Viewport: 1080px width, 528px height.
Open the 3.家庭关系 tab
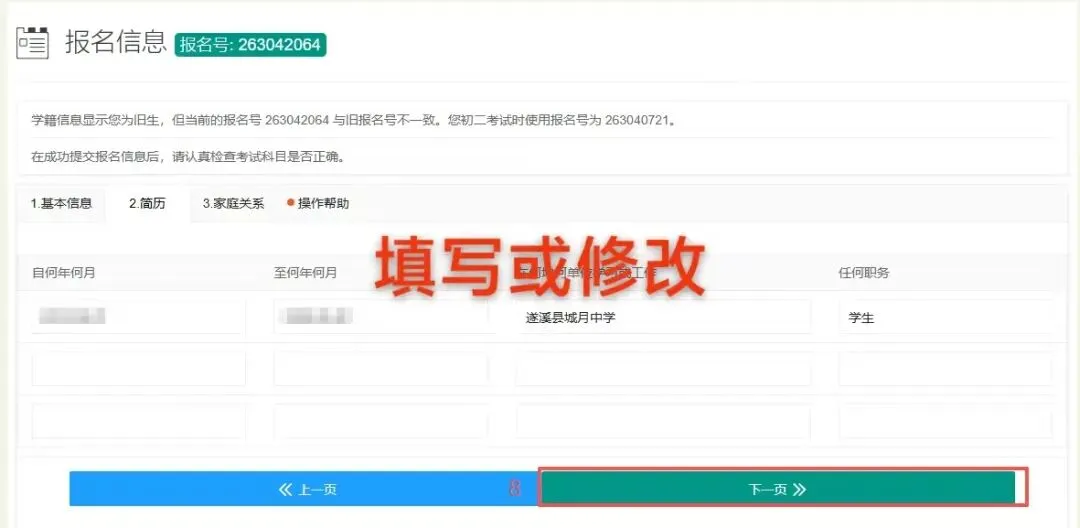pos(233,204)
